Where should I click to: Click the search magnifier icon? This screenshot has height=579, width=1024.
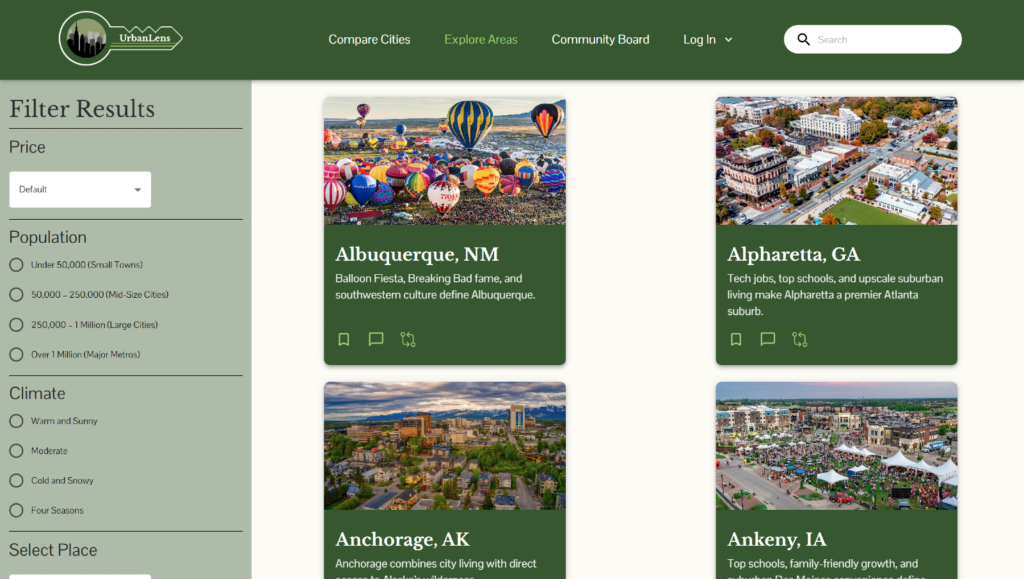tap(803, 39)
